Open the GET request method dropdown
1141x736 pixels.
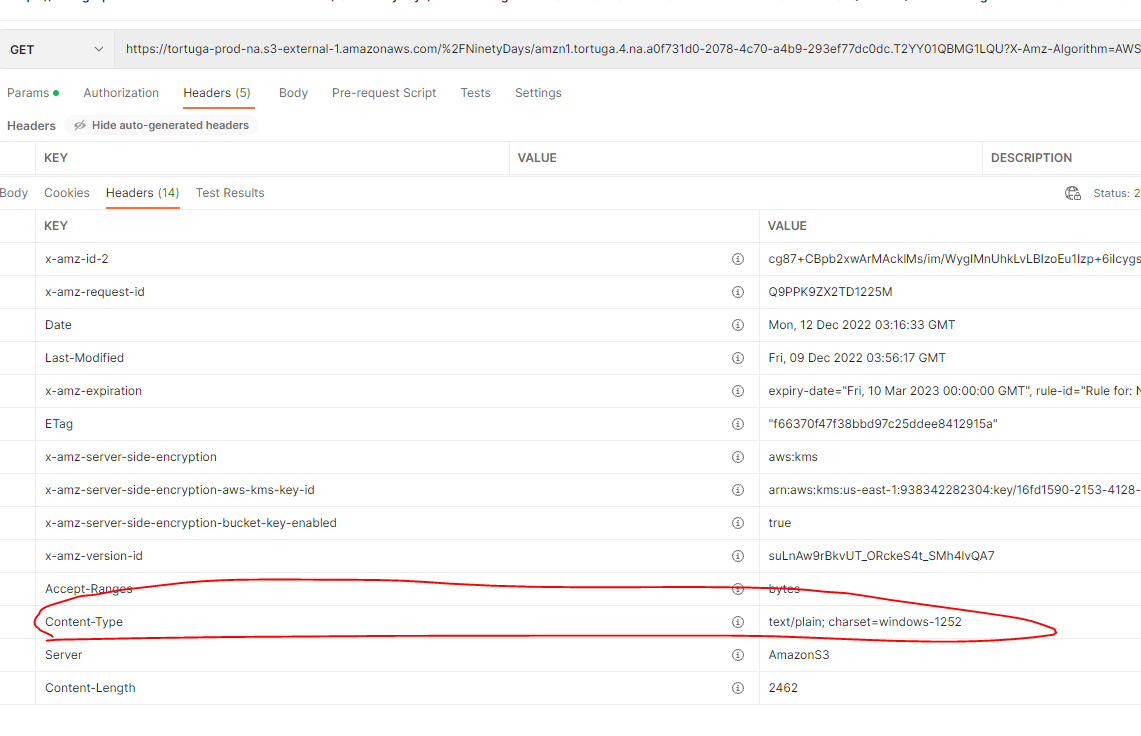click(57, 48)
